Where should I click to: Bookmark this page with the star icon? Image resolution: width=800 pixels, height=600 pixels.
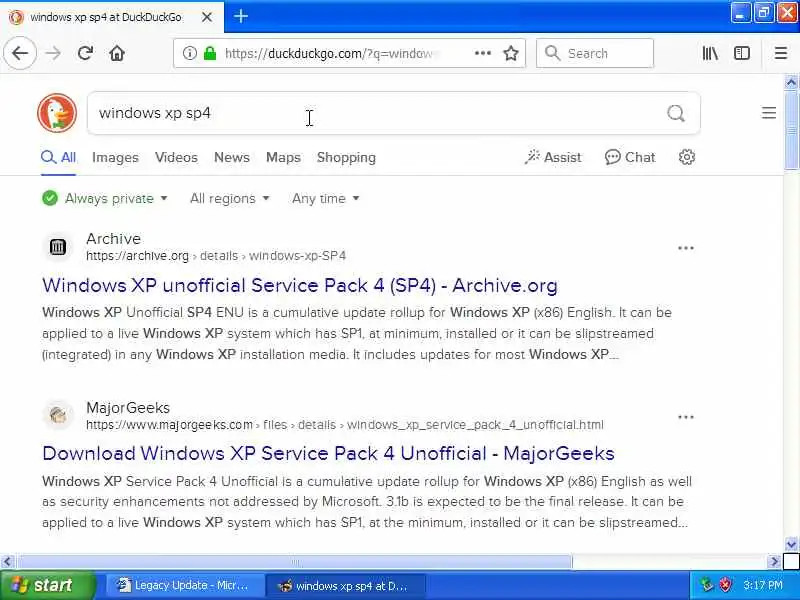(x=511, y=53)
